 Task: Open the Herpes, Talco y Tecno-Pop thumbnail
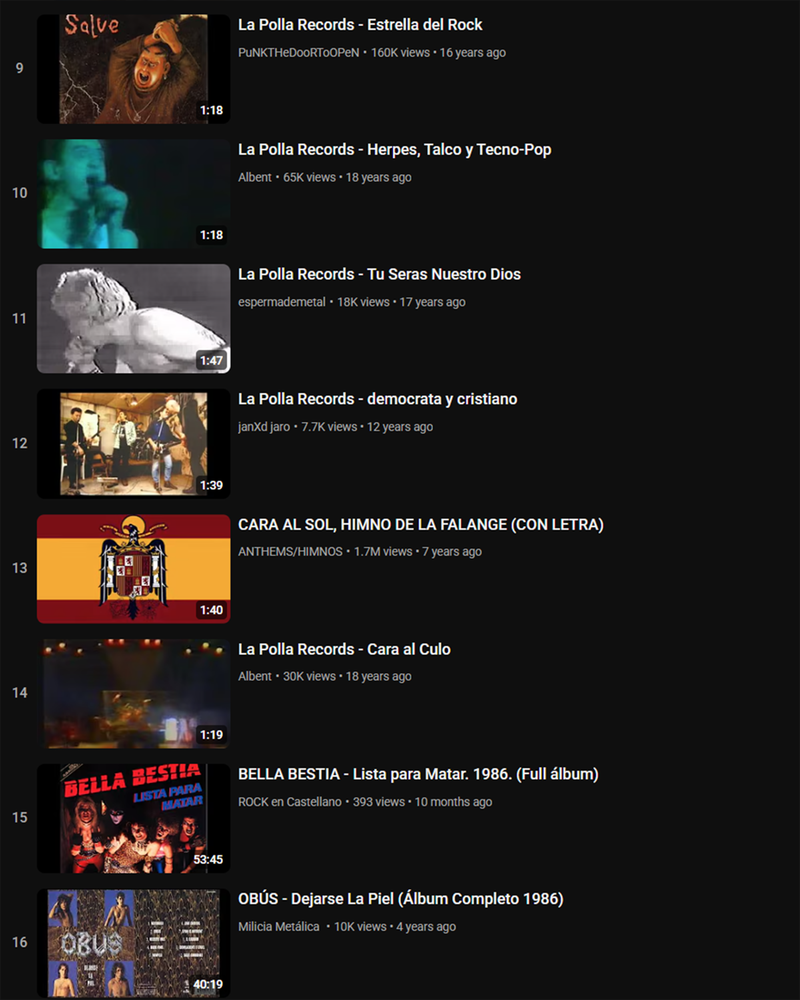point(133,194)
